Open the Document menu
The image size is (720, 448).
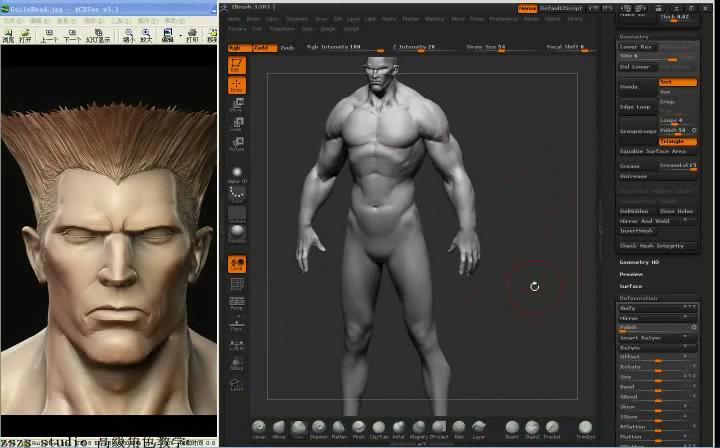pyautogui.click(x=296, y=19)
